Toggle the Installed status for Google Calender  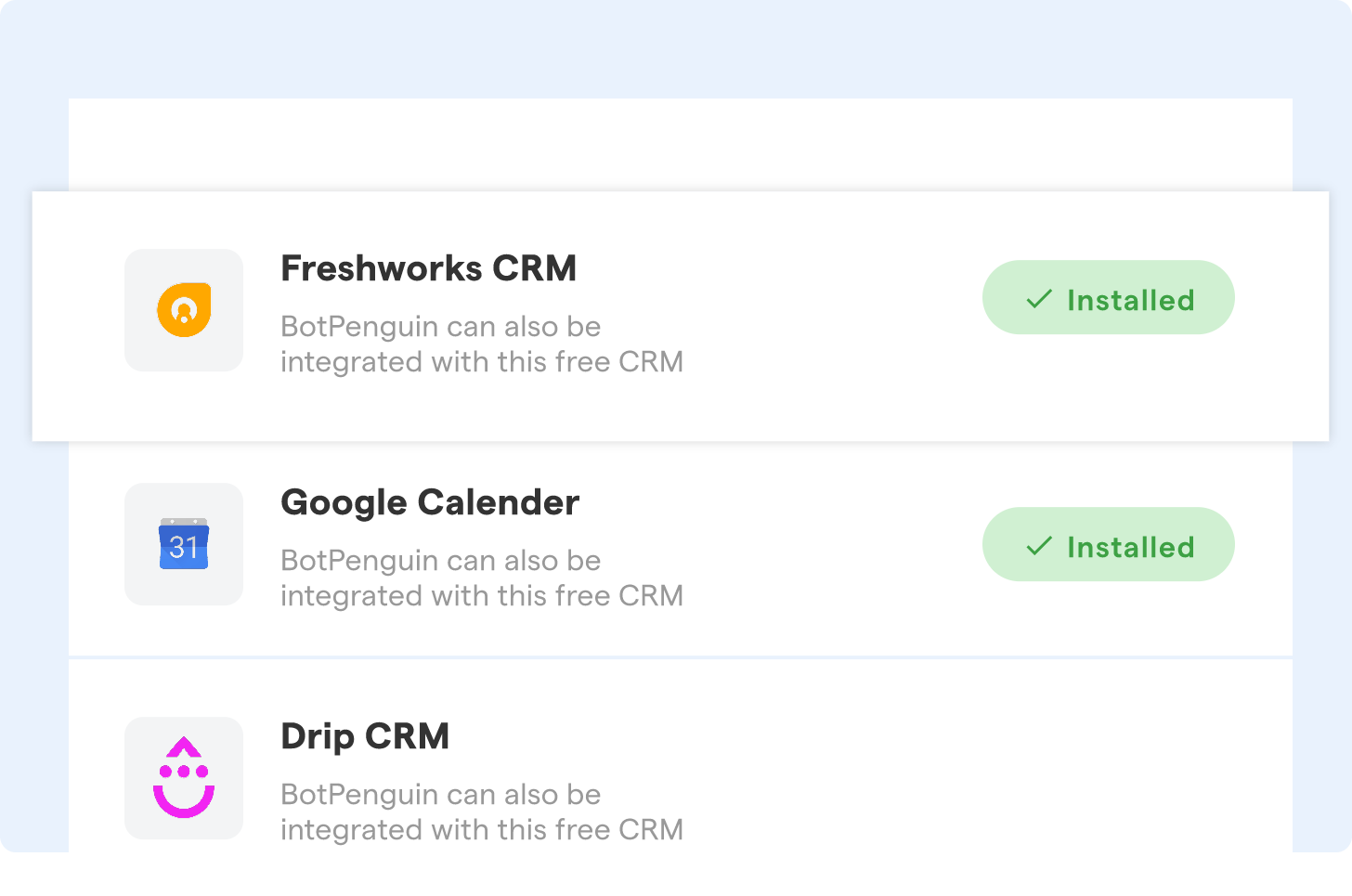click(x=1108, y=544)
